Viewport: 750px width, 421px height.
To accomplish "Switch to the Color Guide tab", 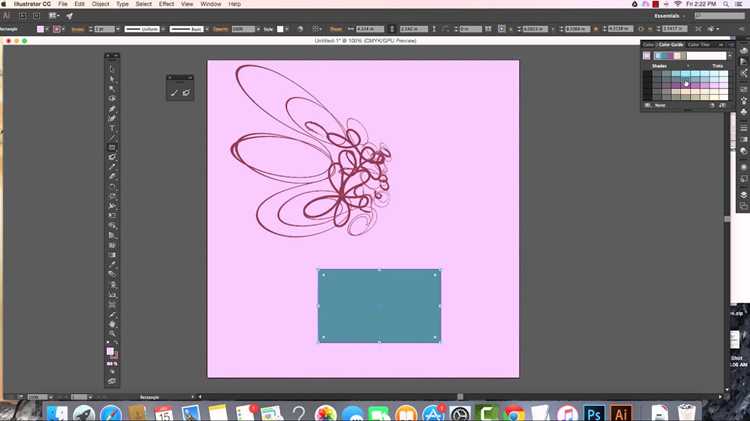I will tap(671, 44).
